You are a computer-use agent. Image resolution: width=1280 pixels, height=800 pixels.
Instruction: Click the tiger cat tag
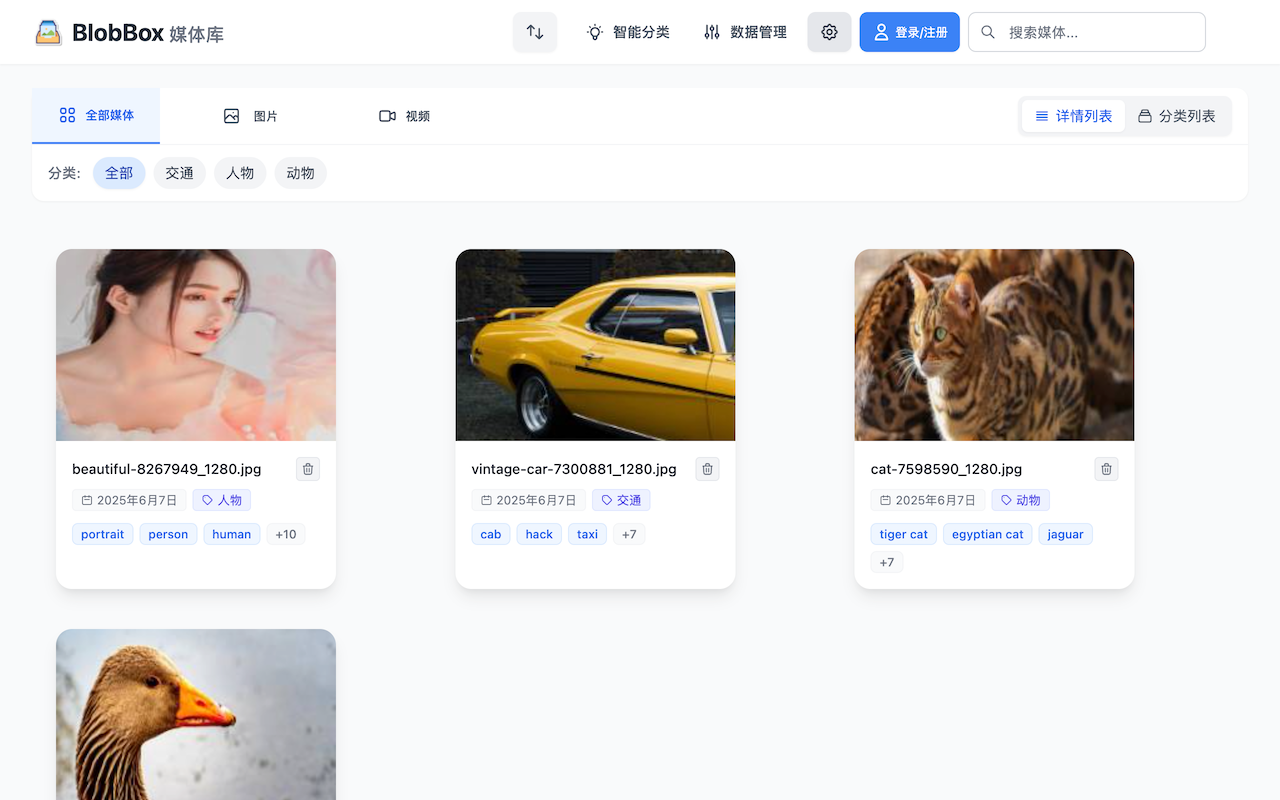pos(904,534)
